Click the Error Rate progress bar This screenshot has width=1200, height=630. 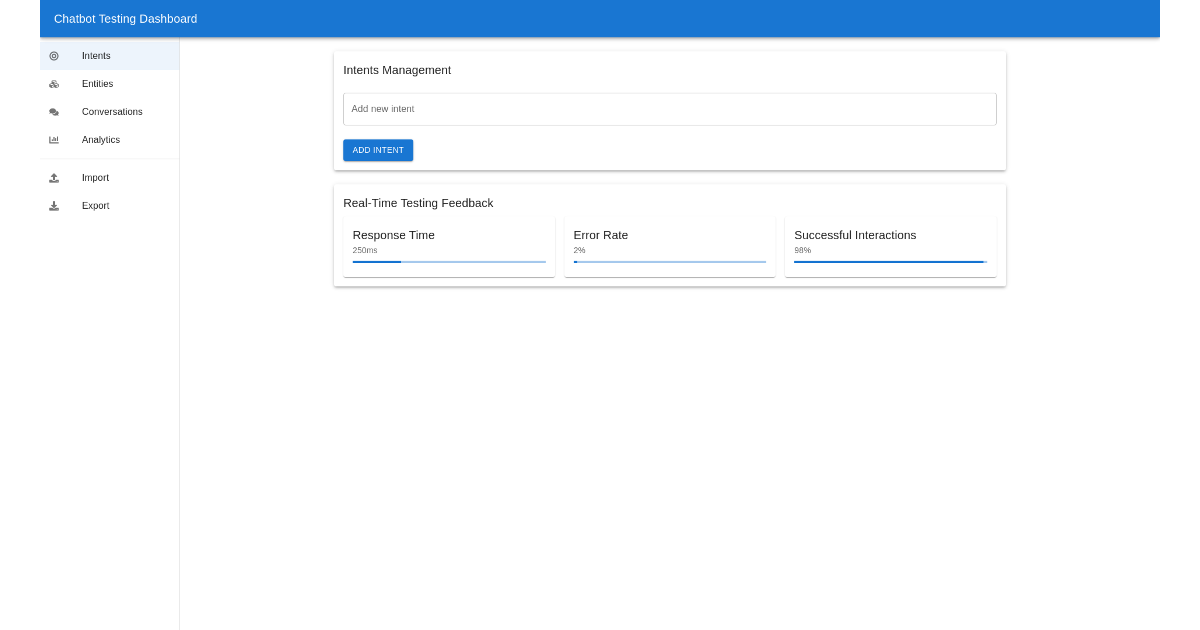tap(670, 262)
